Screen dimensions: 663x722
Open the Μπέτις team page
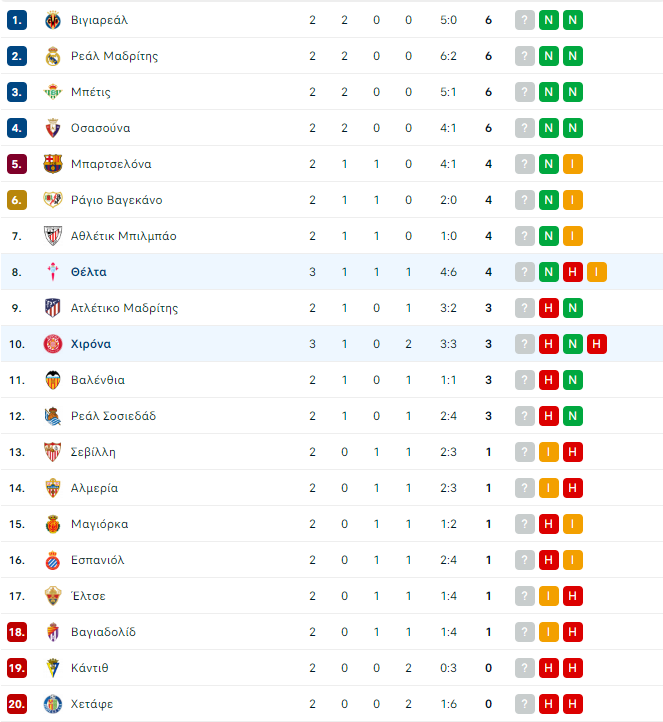coord(91,92)
